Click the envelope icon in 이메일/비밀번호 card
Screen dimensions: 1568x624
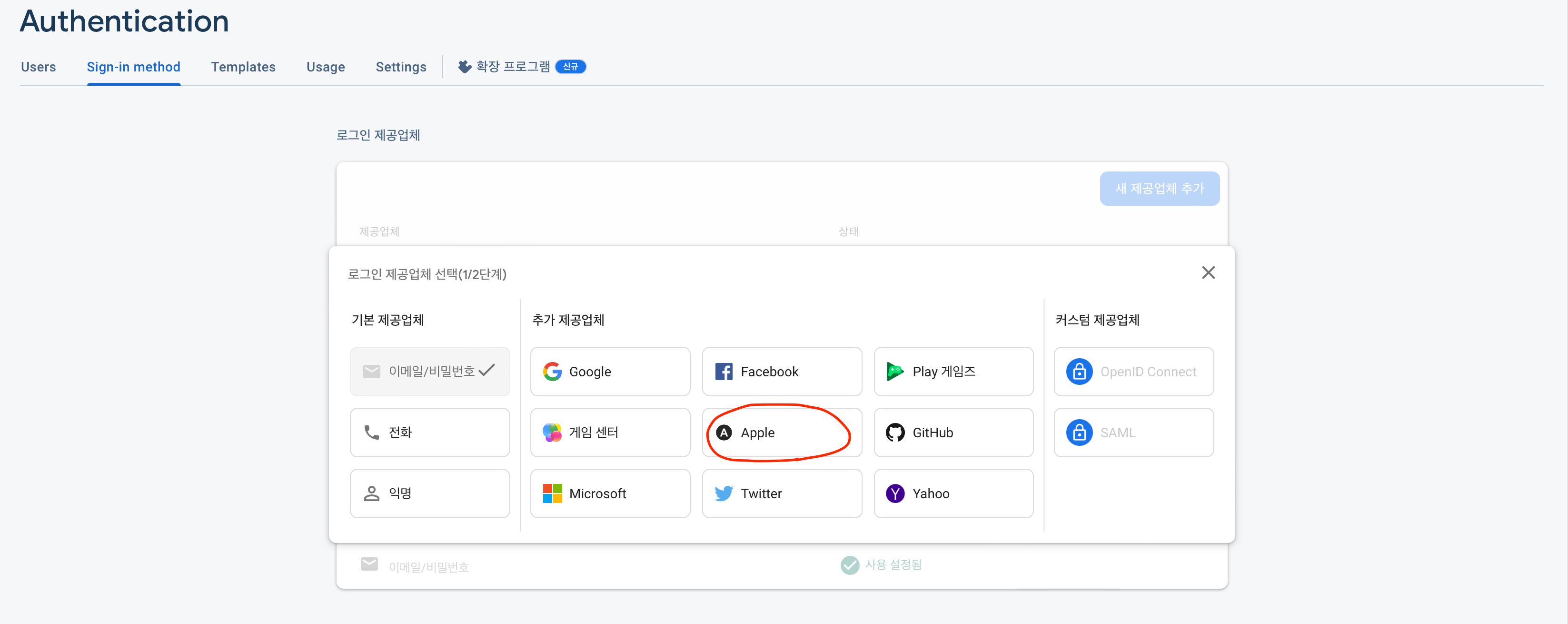371,371
